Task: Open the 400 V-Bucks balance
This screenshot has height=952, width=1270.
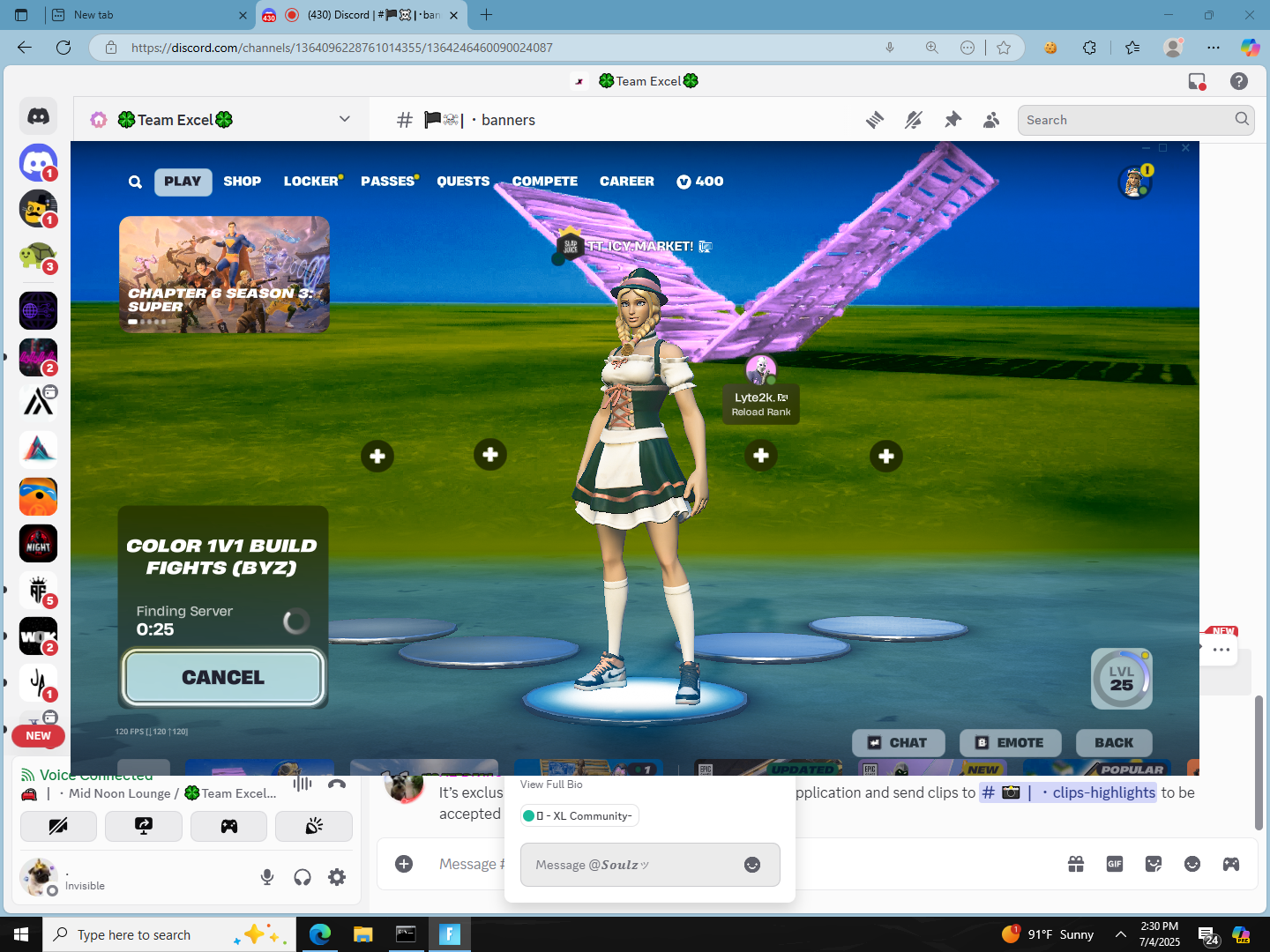Action: [x=700, y=182]
